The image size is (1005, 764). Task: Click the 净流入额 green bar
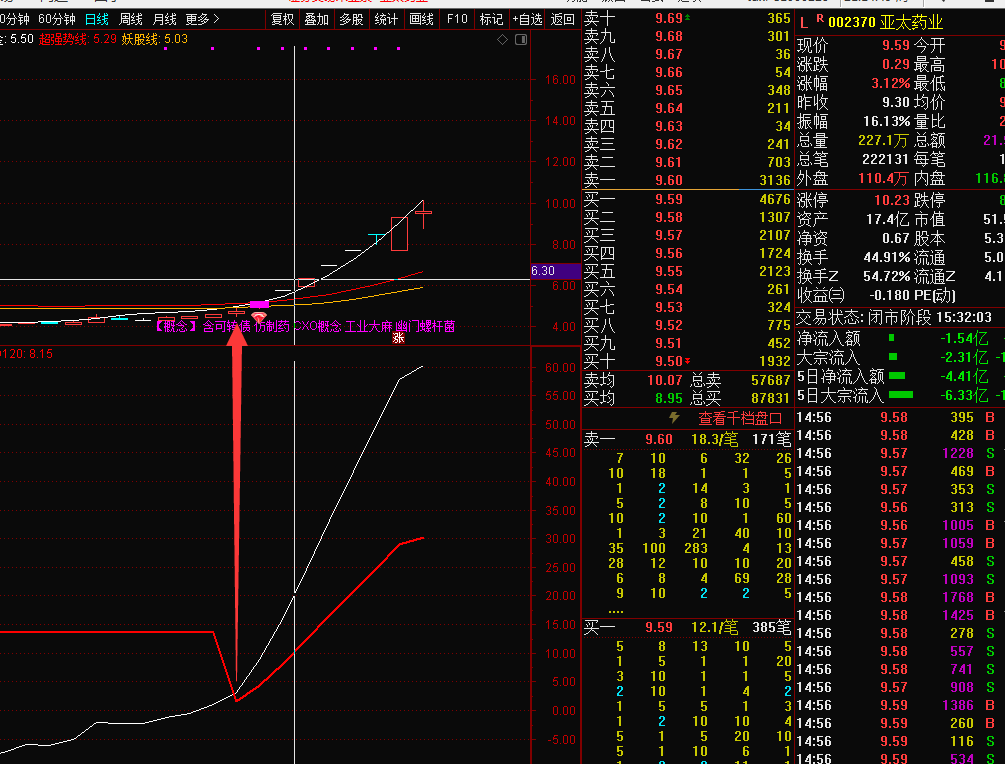coord(892,338)
